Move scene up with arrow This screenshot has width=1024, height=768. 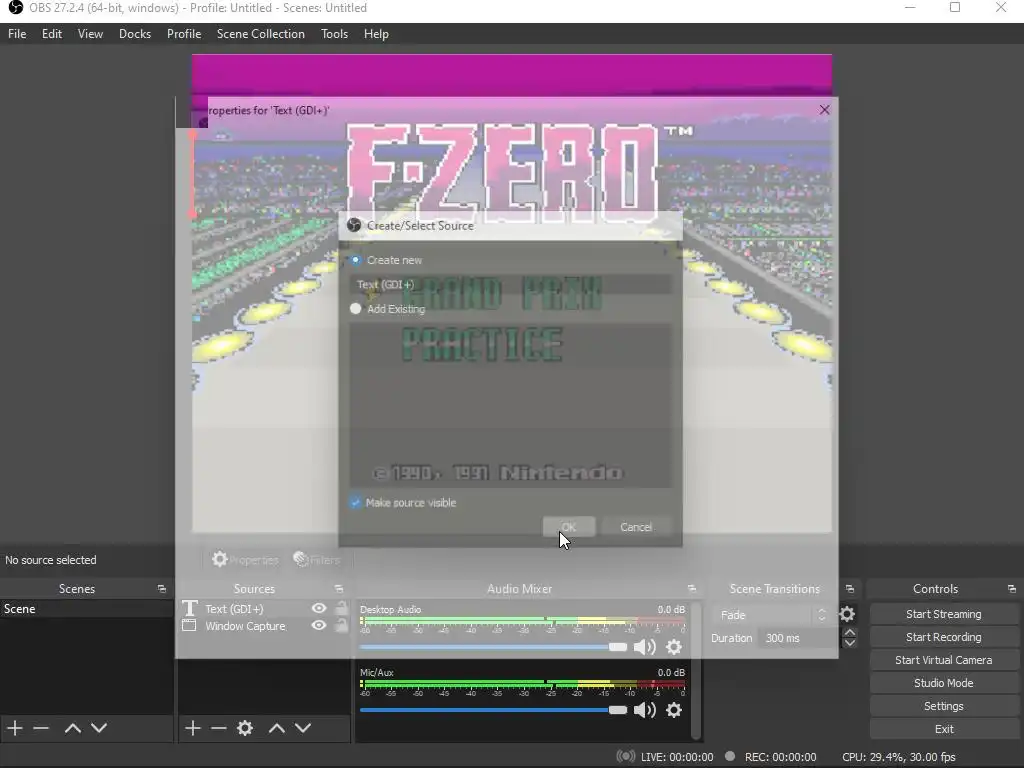pos(72,728)
